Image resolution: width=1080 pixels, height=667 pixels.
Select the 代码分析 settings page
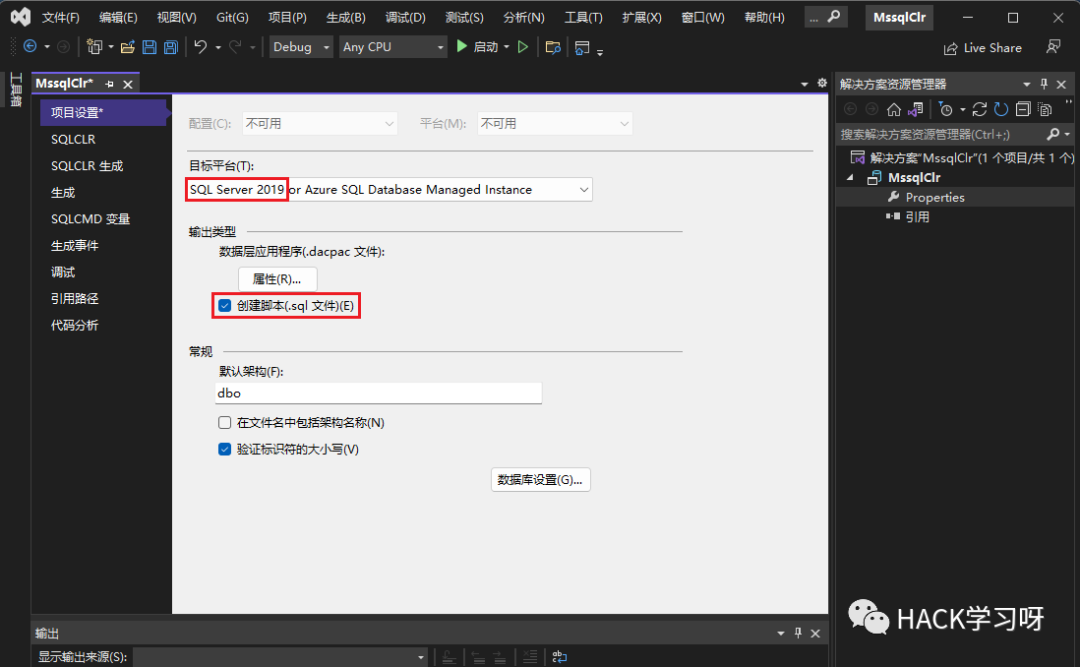tap(102, 325)
